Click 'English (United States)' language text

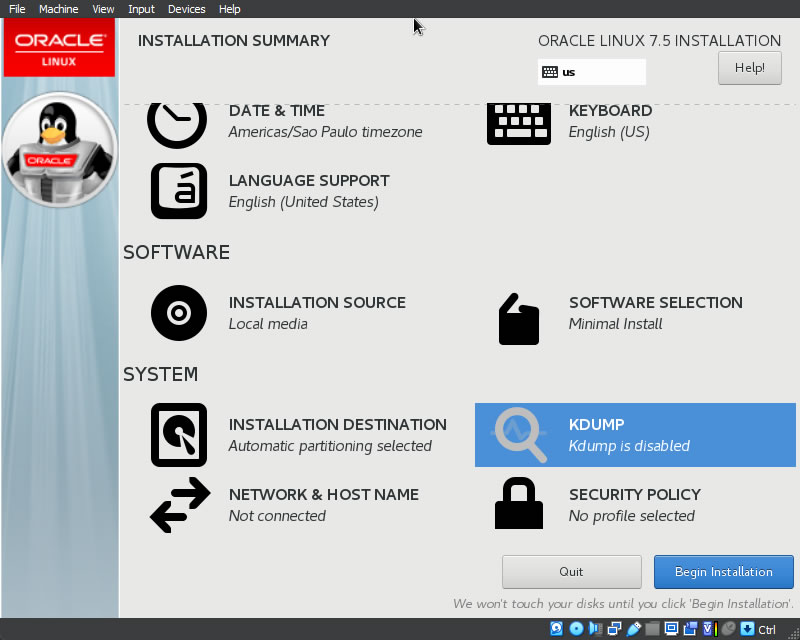pos(304,202)
